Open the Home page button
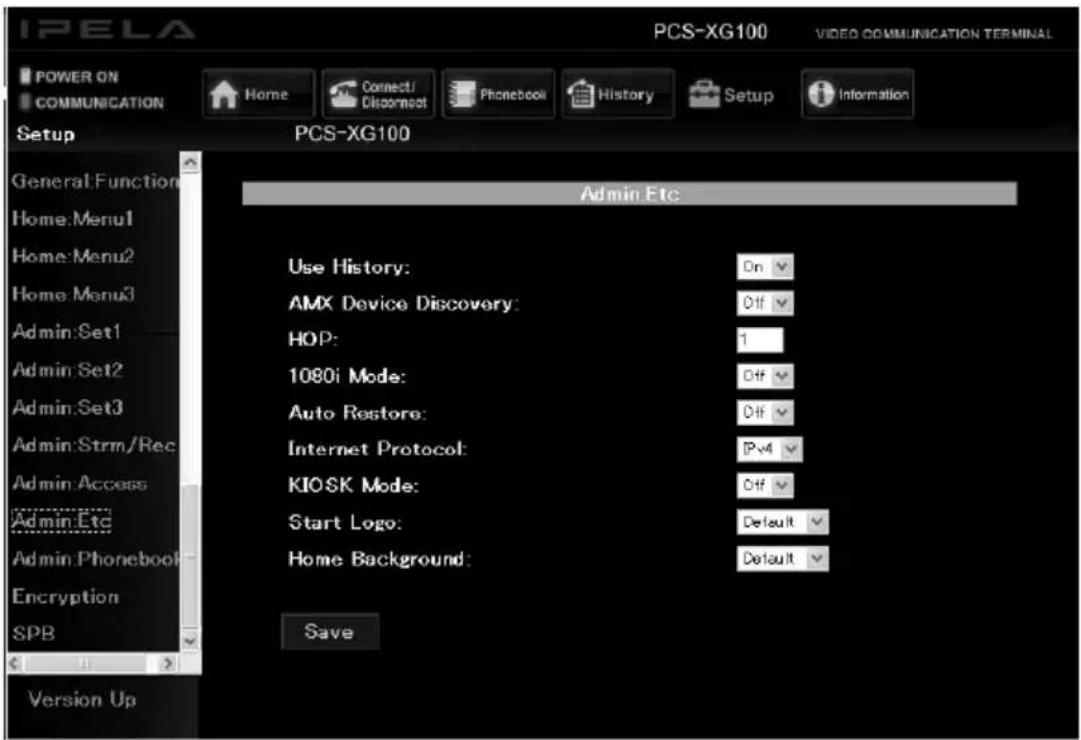 [x=259, y=94]
